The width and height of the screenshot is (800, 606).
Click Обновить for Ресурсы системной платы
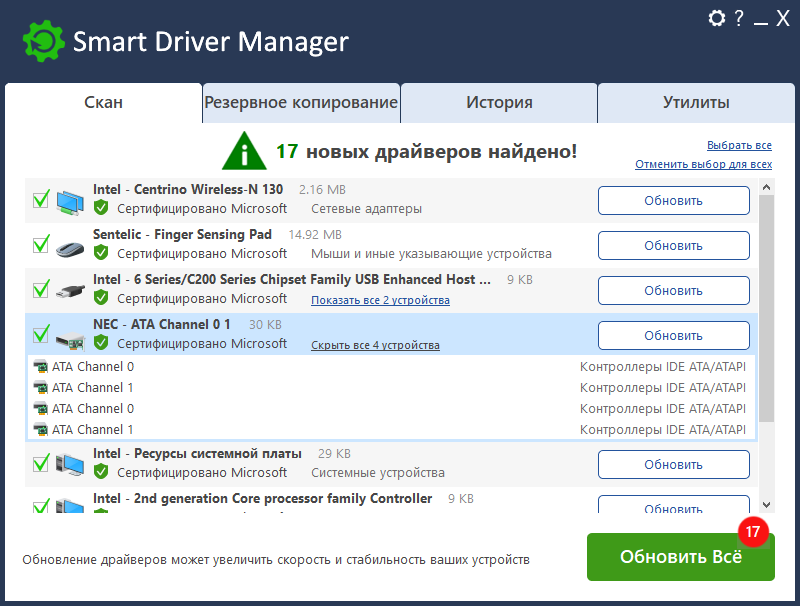(x=673, y=465)
